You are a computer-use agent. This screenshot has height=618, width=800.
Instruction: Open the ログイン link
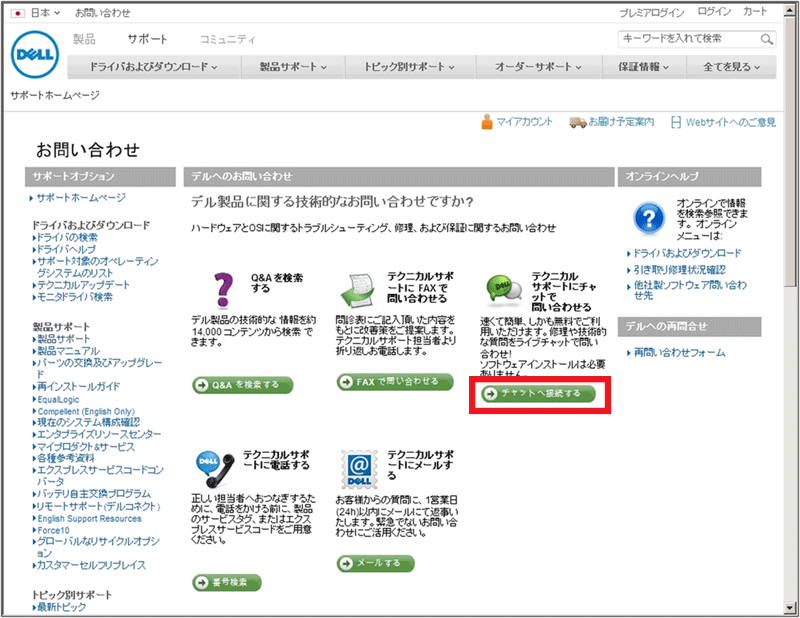(x=714, y=13)
